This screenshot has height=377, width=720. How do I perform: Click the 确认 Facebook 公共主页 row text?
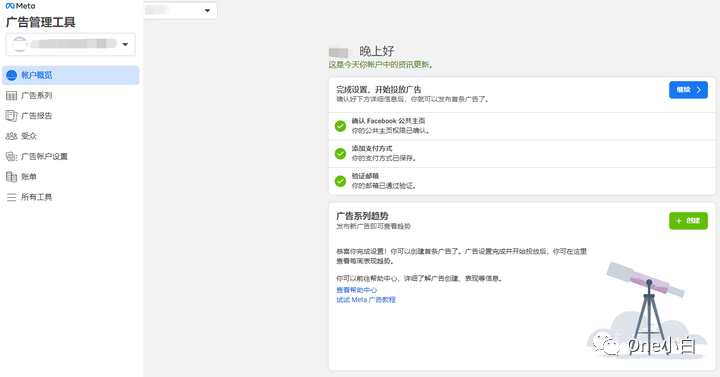point(388,121)
